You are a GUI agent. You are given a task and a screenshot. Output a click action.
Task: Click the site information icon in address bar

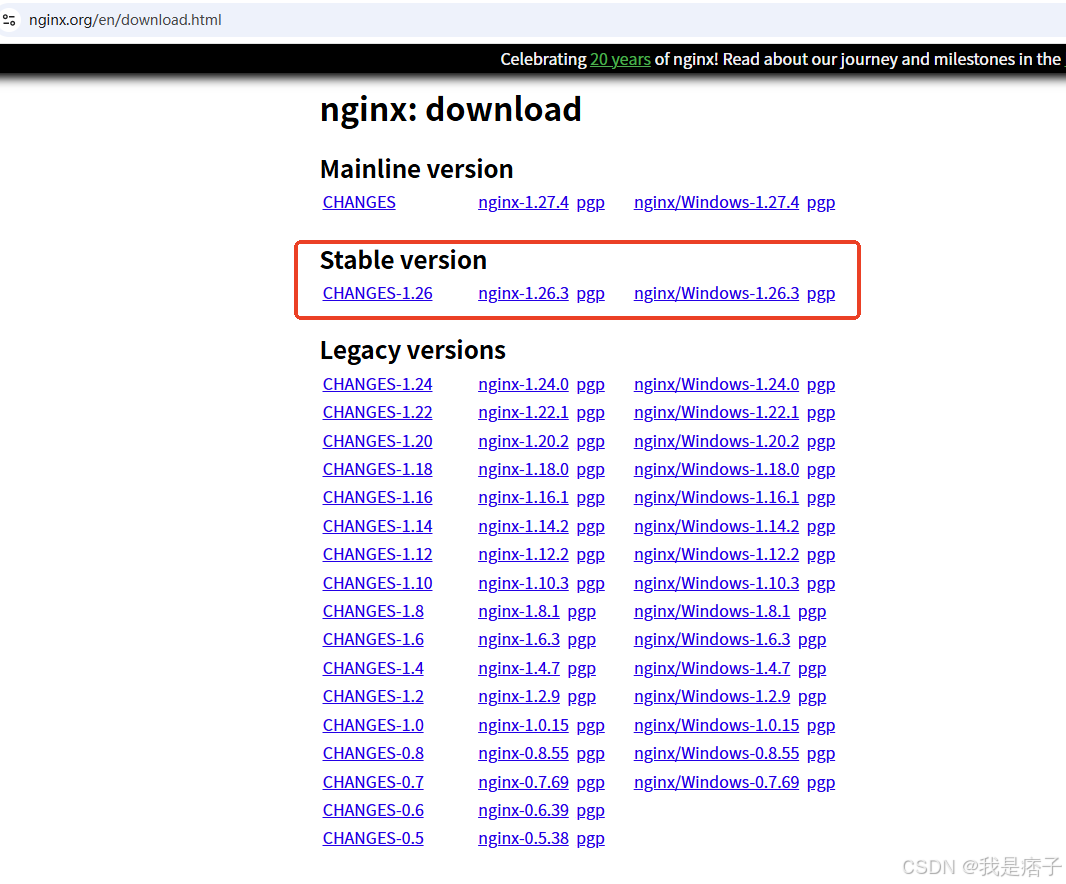pyautogui.click(x=9, y=20)
